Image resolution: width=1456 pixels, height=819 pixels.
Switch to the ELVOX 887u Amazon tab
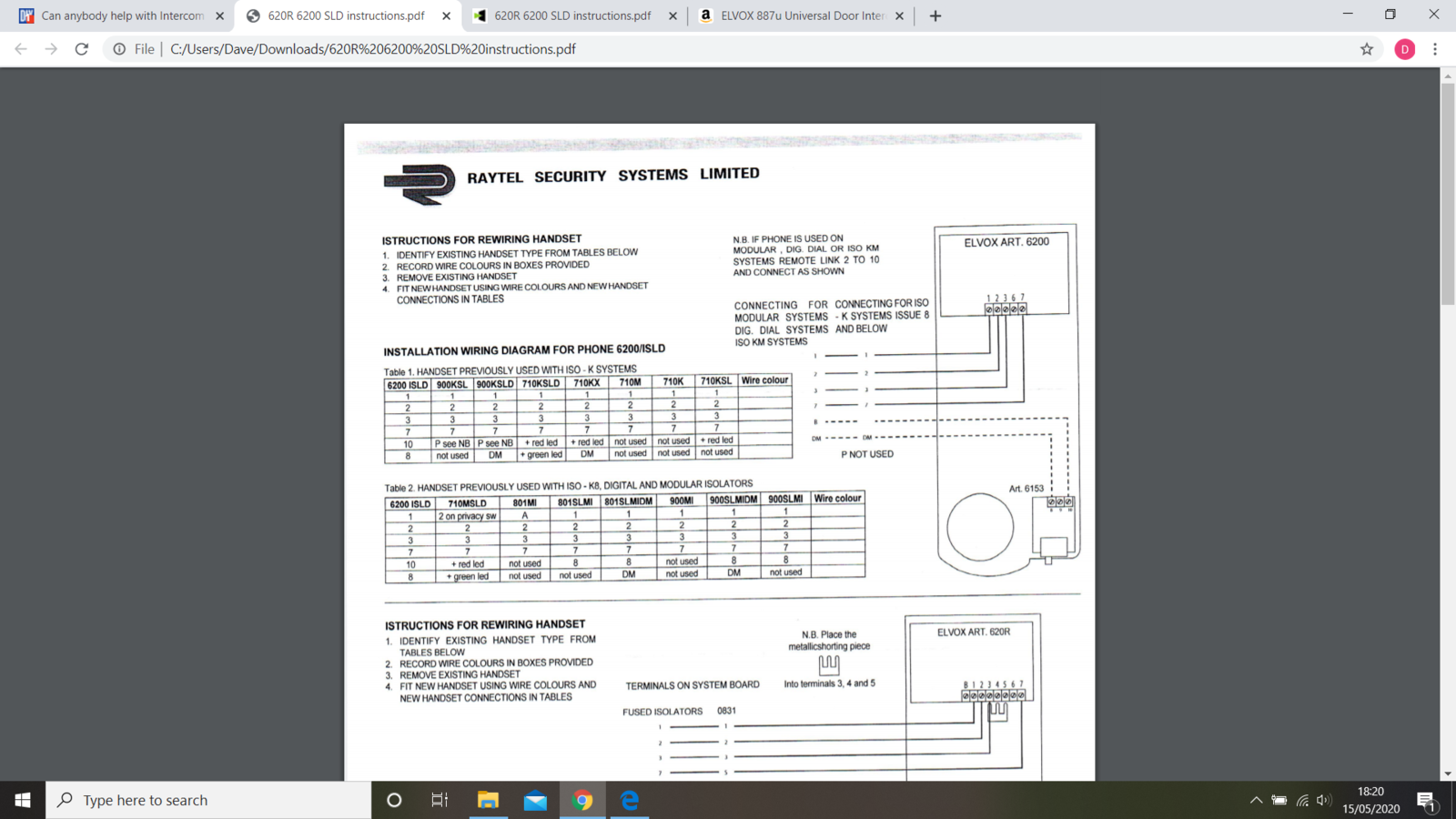(x=801, y=15)
